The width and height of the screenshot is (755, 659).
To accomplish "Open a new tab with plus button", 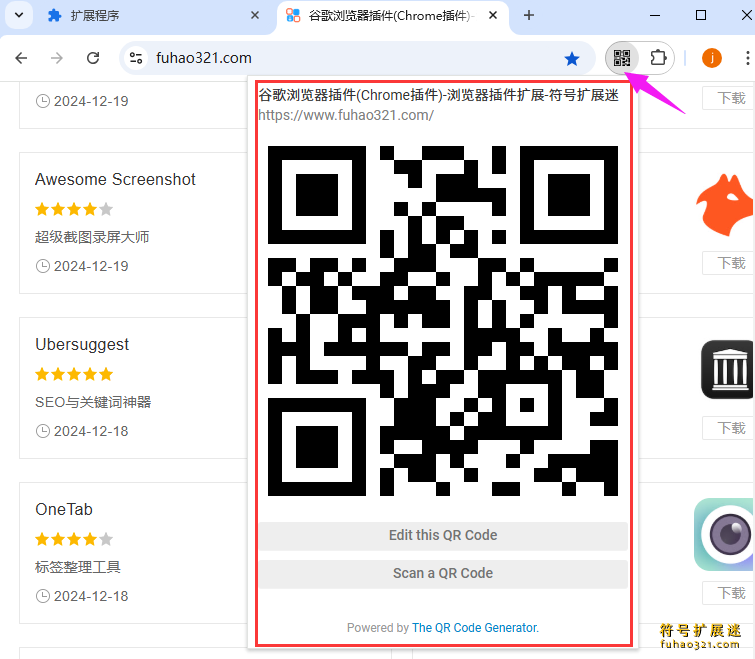I will click(x=529, y=15).
